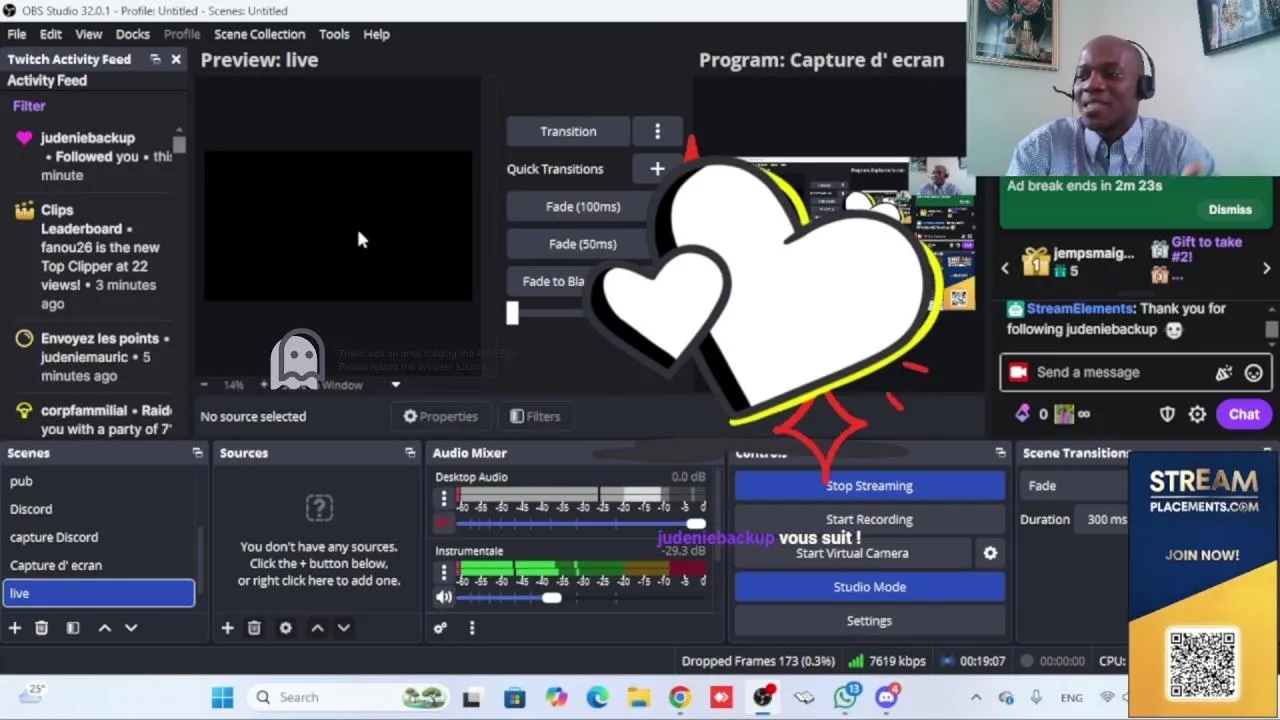Click the Send a message field
Viewport: 1280px width, 720px height.
1136,372
